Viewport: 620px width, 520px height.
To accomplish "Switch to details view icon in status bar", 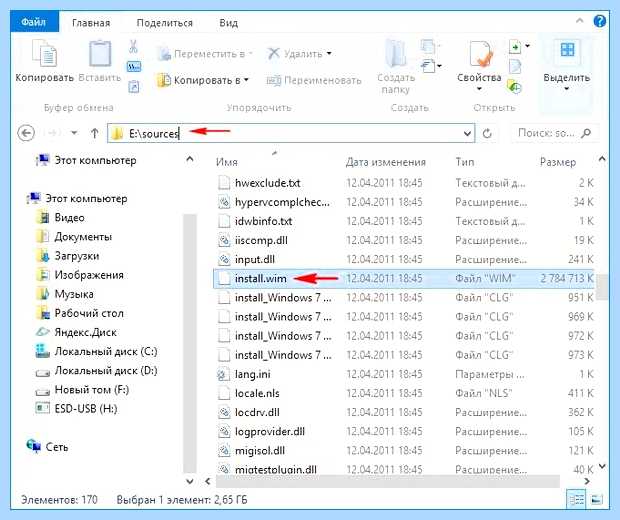I will click(576, 500).
